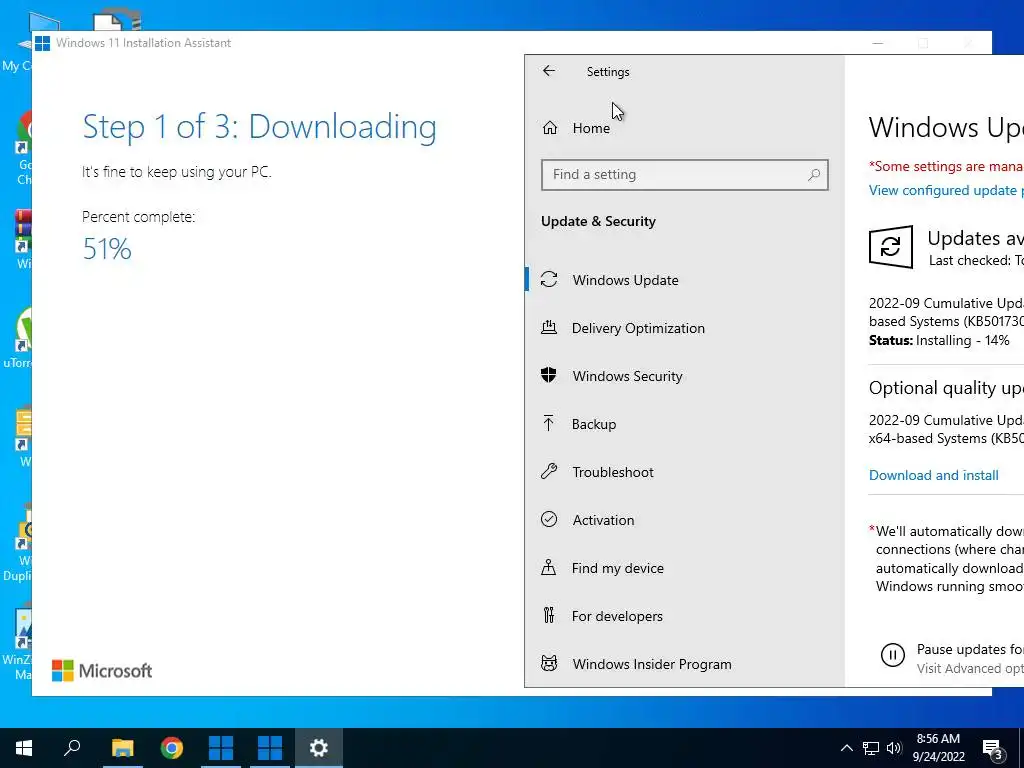The height and width of the screenshot is (768, 1024).
Task: Click the 51% percent complete value
Action: click(107, 249)
